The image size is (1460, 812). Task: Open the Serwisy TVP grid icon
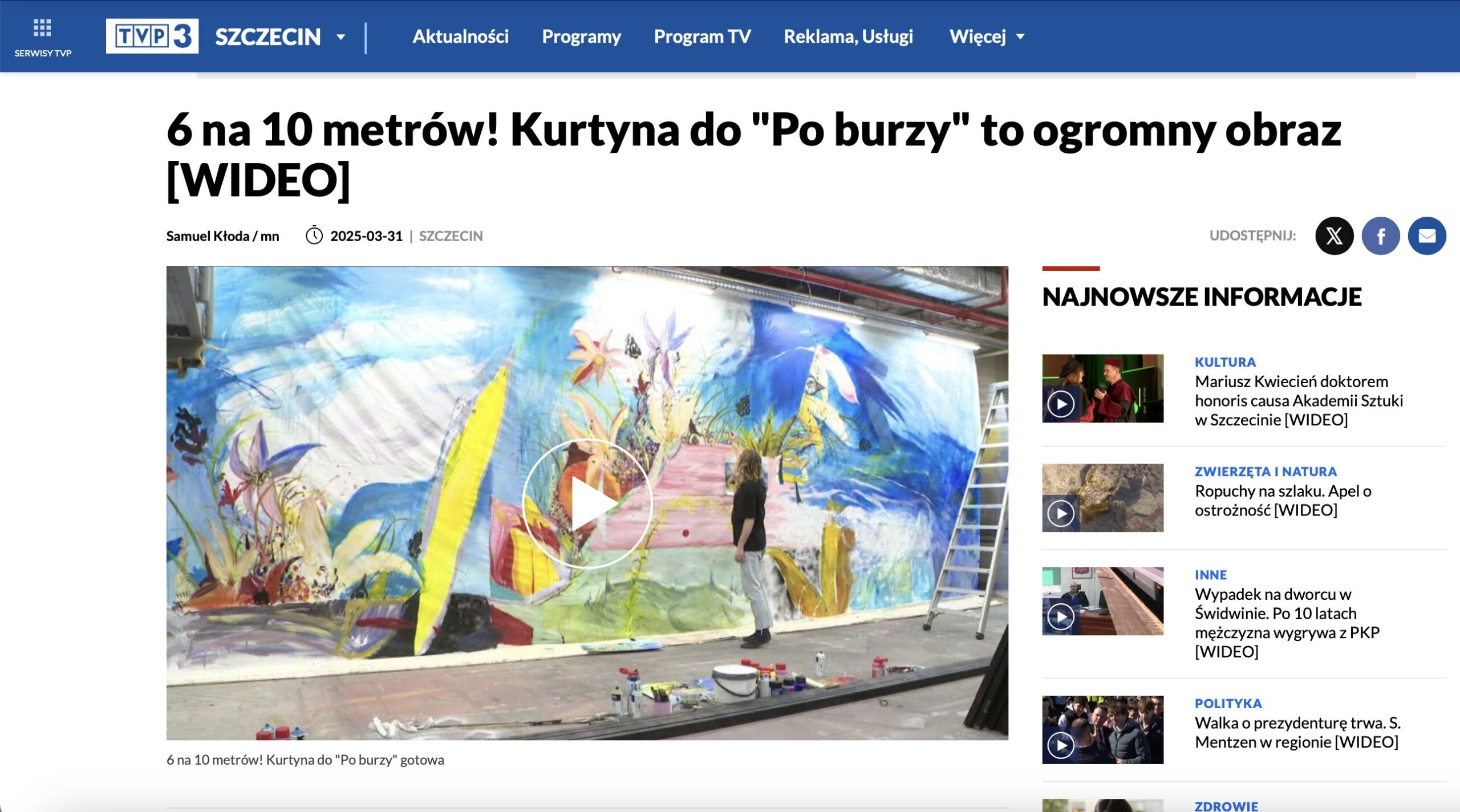tap(42, 27)
